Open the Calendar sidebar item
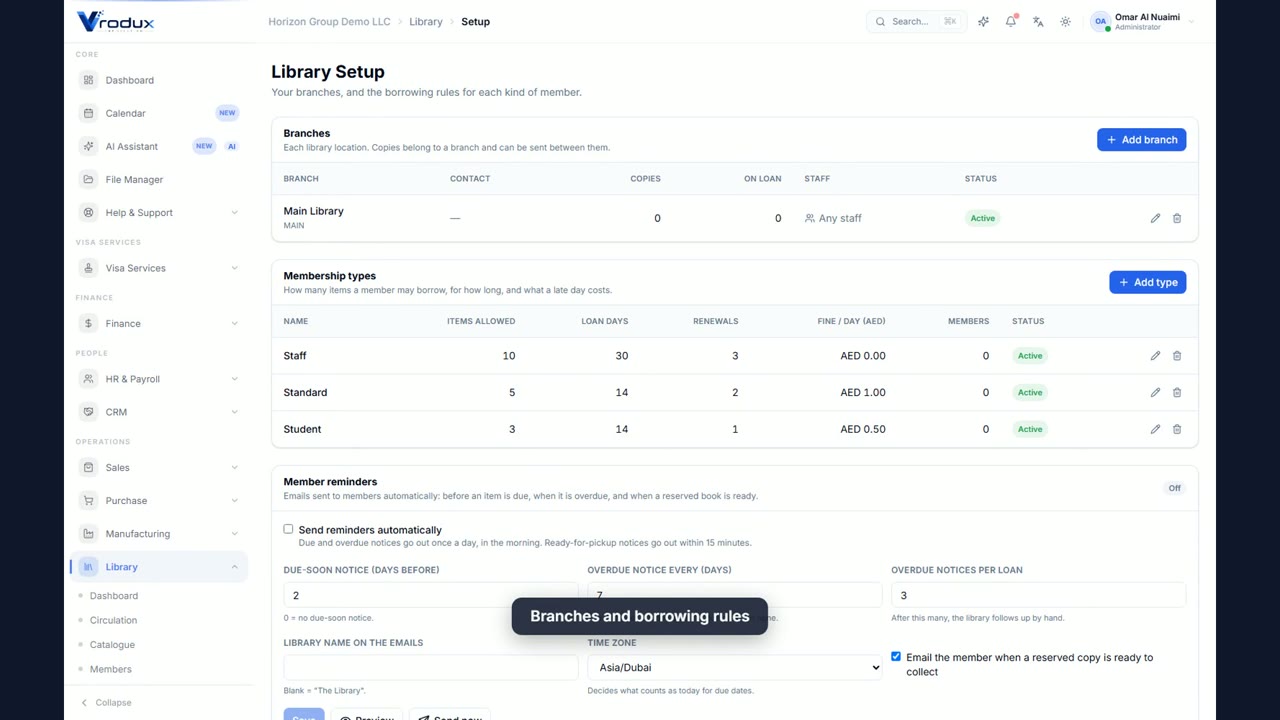 click(x=159, y=113)
